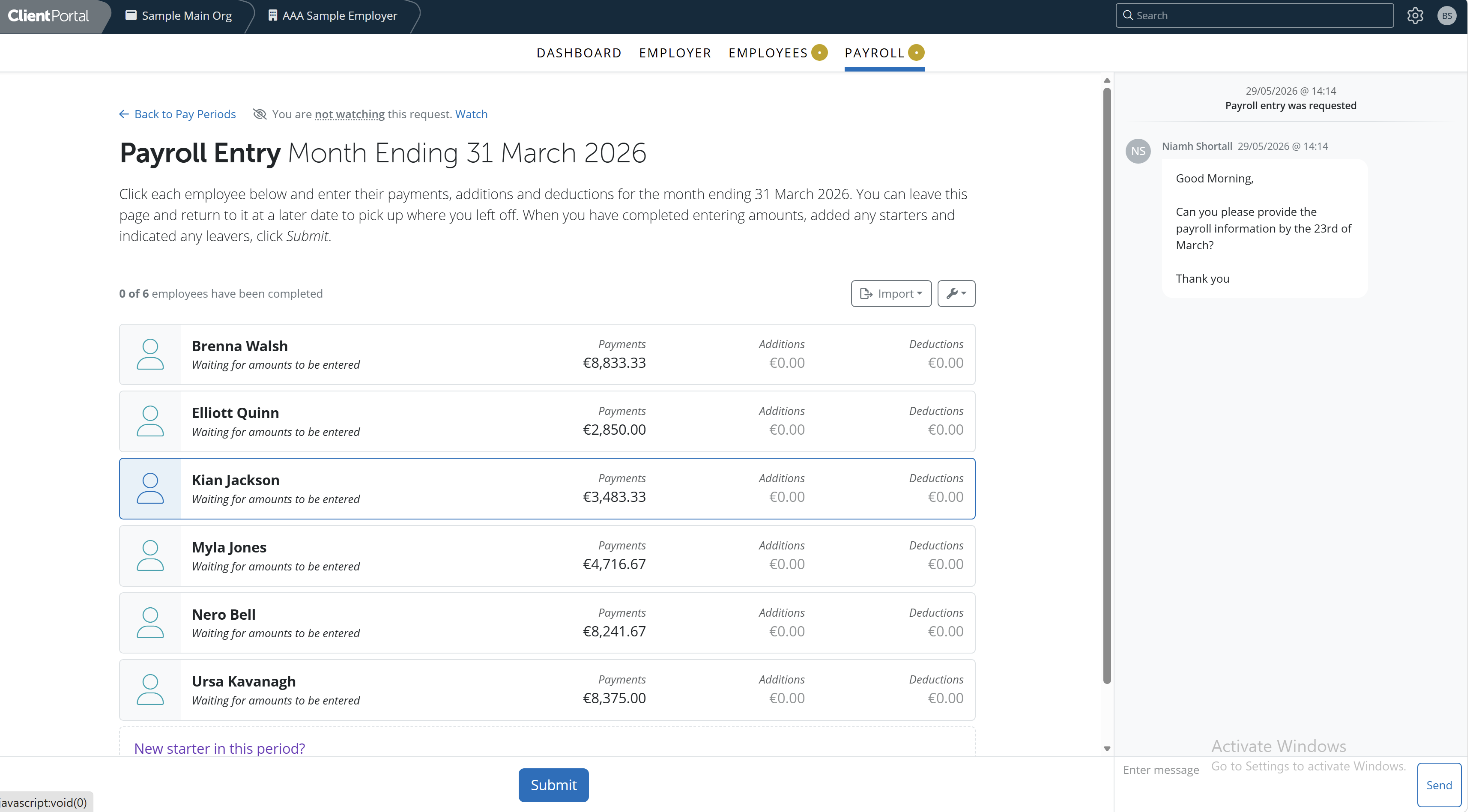Submit the payroll entry
This screenshot has width=1470, height=812.
(x=553, y=785)
